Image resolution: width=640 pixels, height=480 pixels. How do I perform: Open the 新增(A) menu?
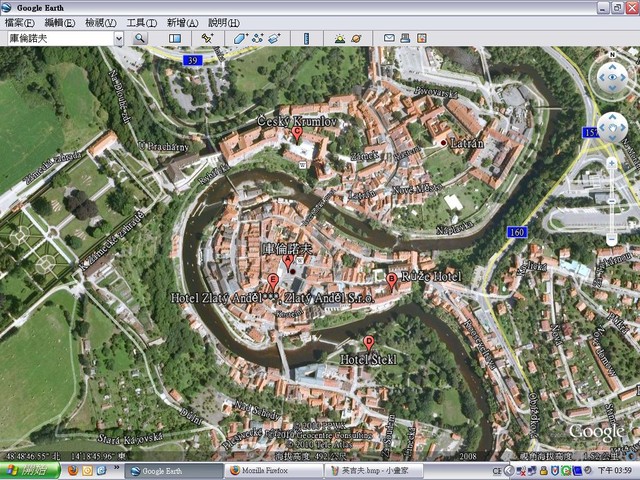(x=182, y=23)
